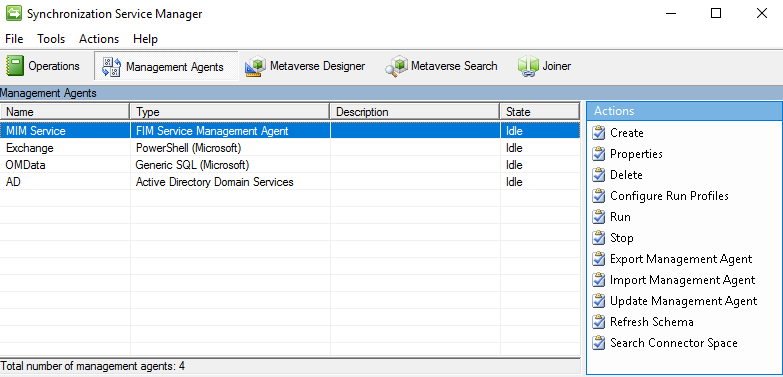Viewport: 783px width, 377px height.
Task: Open the Tools menu
Action: coord(51,39)
